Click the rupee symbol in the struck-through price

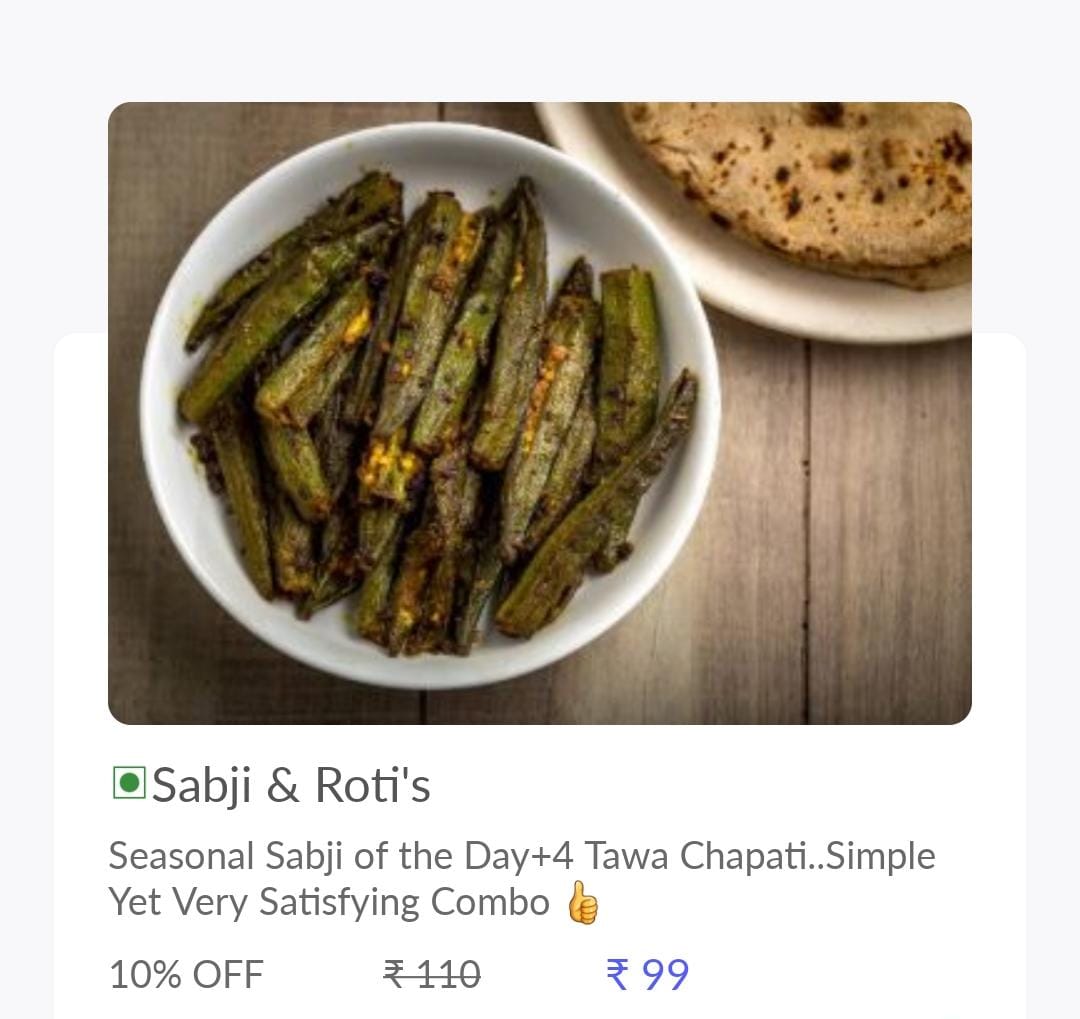click(x=395, y=973)
